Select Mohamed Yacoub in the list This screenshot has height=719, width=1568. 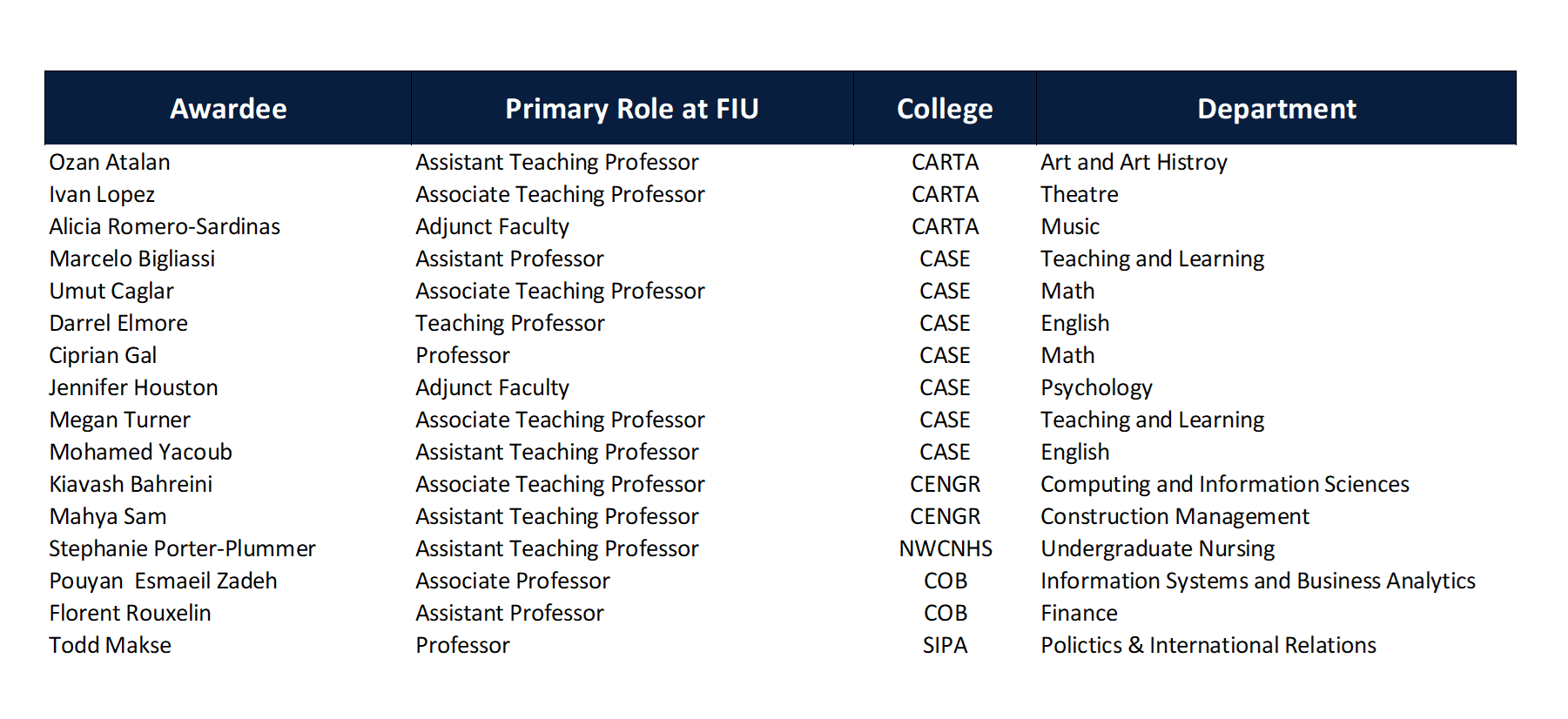pyautogui.click(x=141, y=453)
